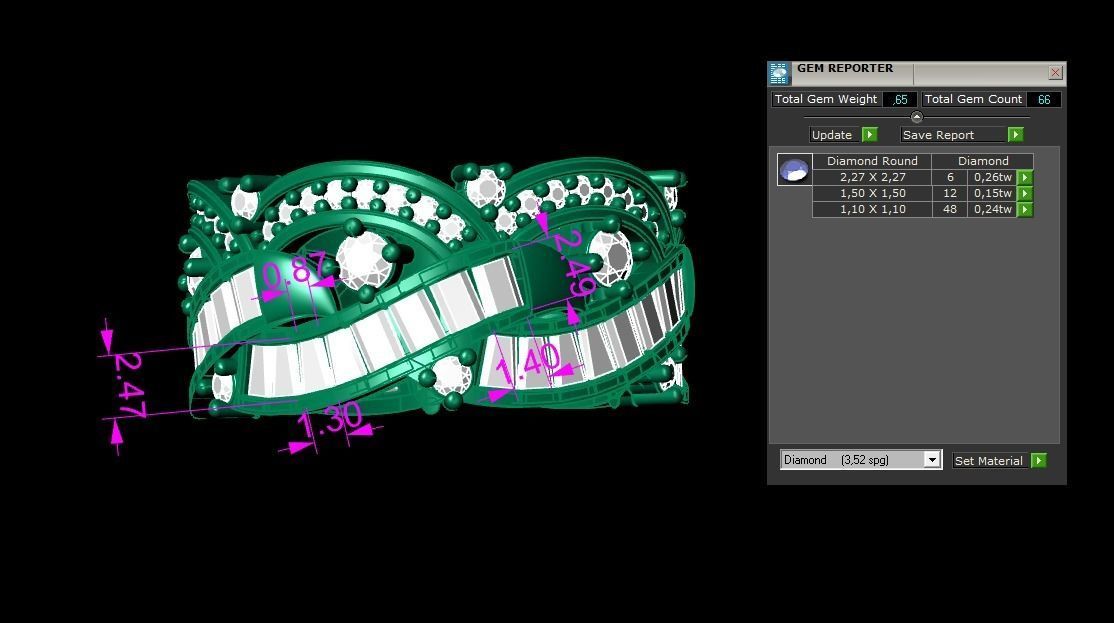Click the '0,15tw' weight cell
Screen dimensions: 1114x623
pos(993,193)
